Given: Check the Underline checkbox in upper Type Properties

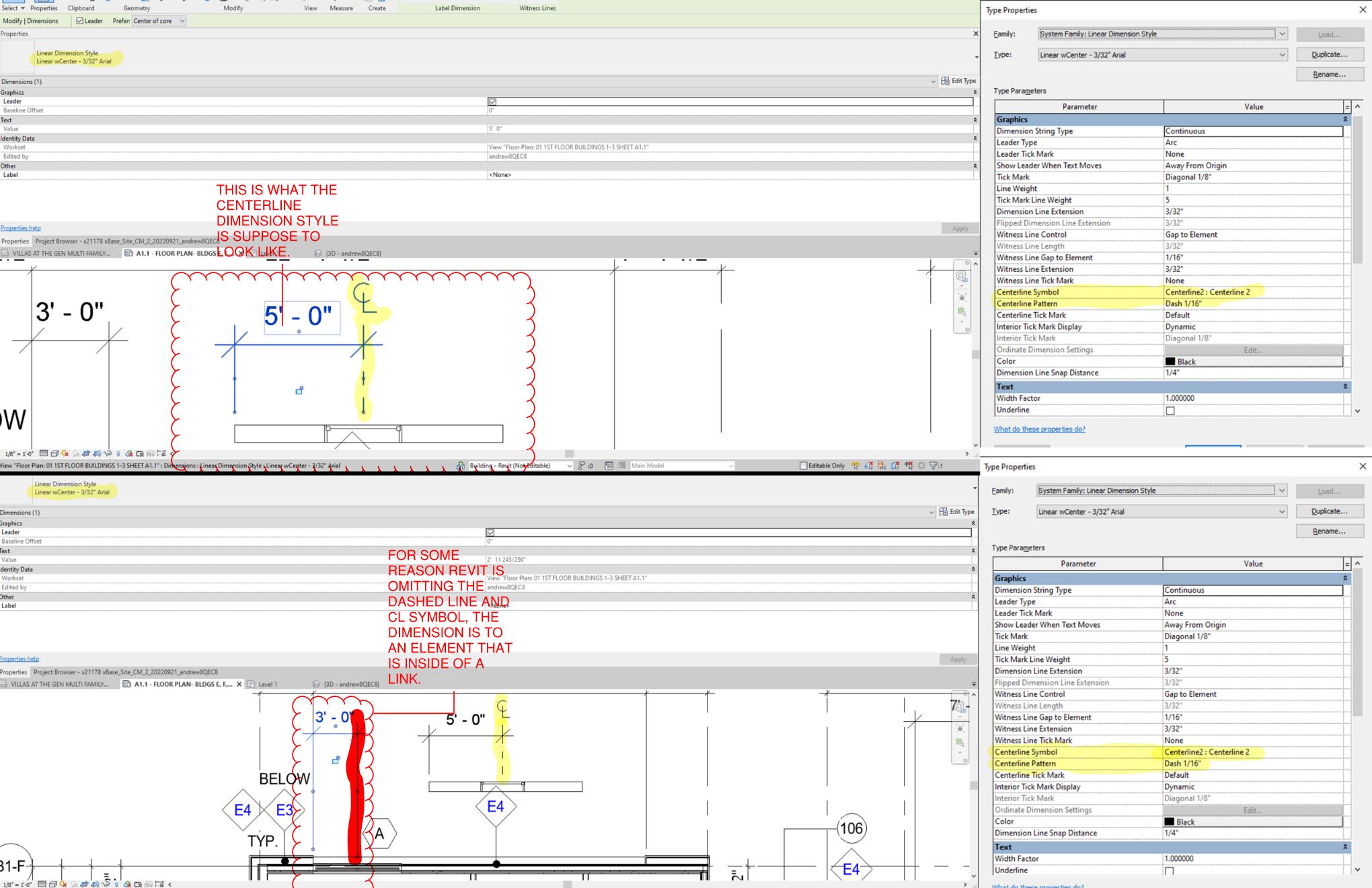Looking at the screenshot, I should [1170, 410].
